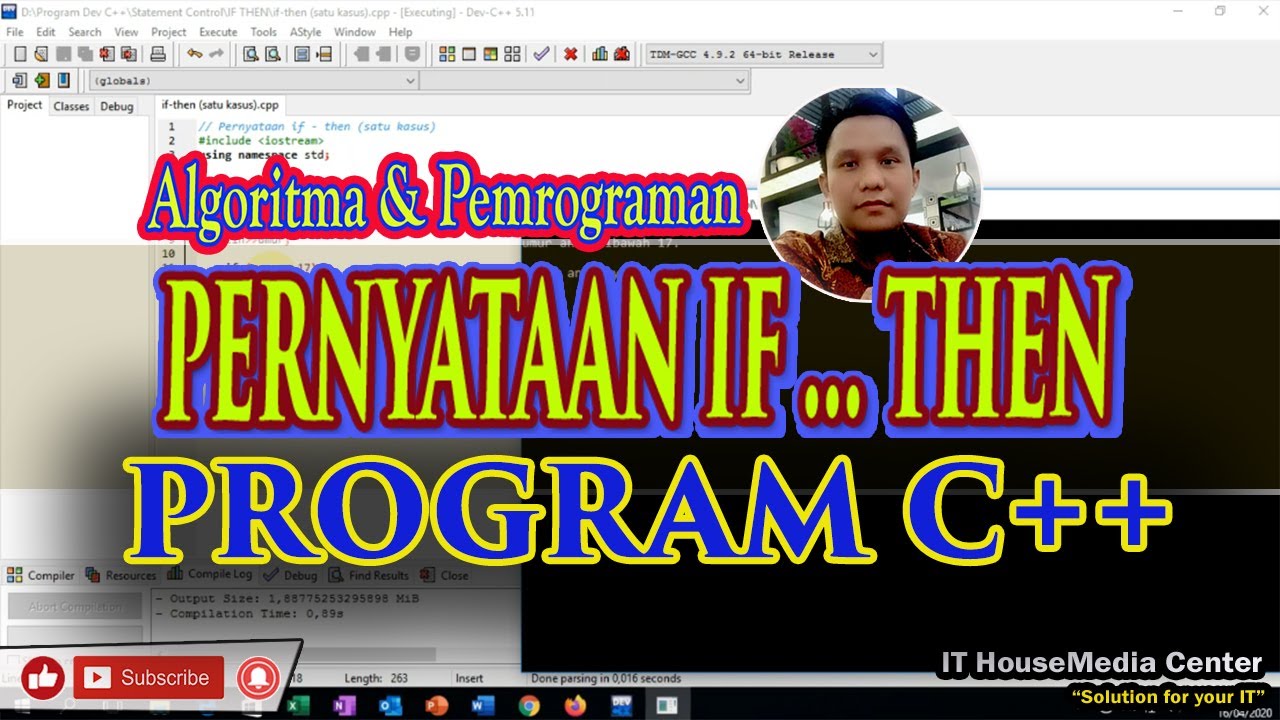This screenshot has width=1280, height=720.
Task: Open the Project menu
Action: pos(169,32)
